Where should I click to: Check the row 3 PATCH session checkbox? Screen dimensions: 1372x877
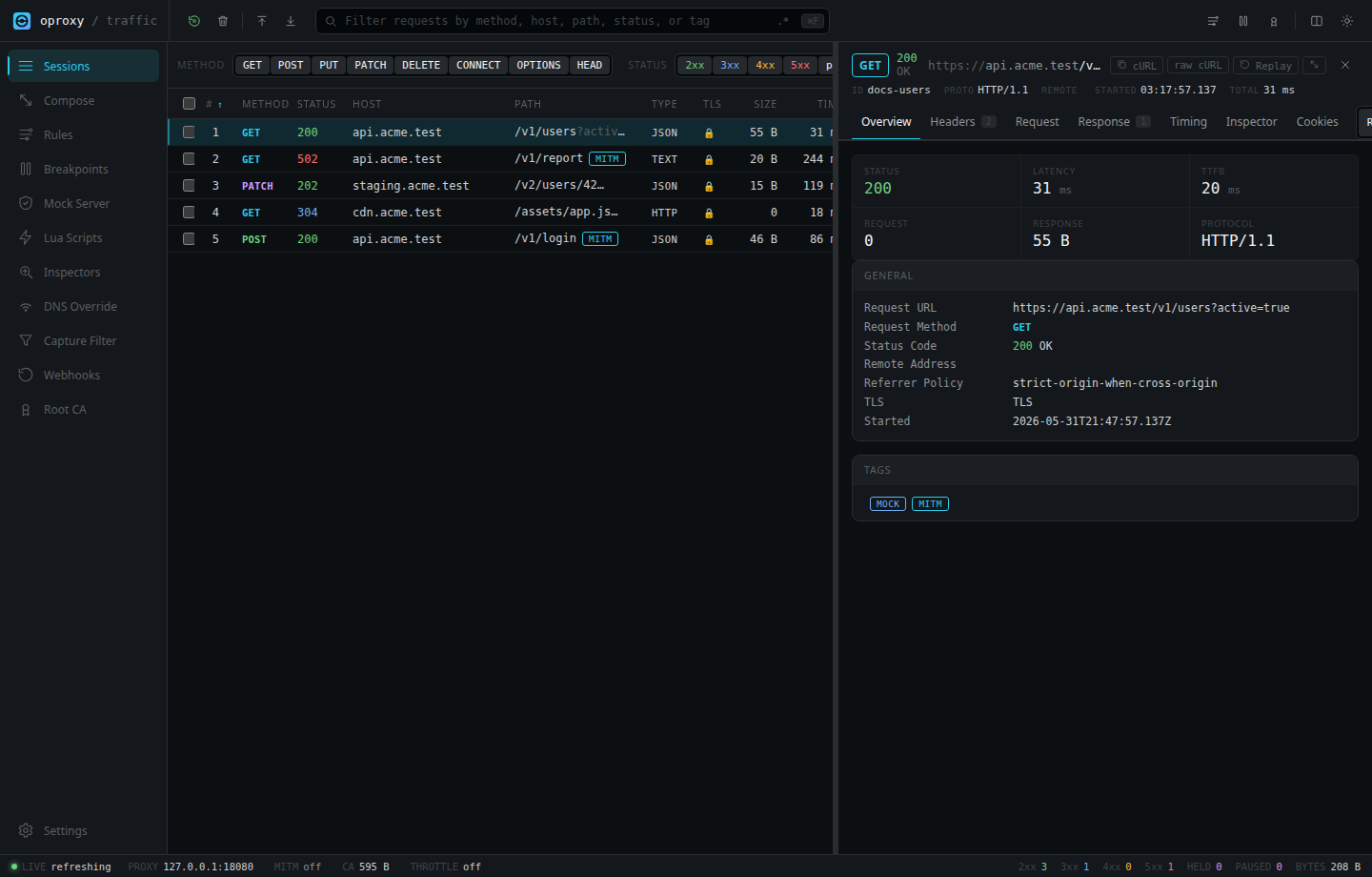(189, 186)
